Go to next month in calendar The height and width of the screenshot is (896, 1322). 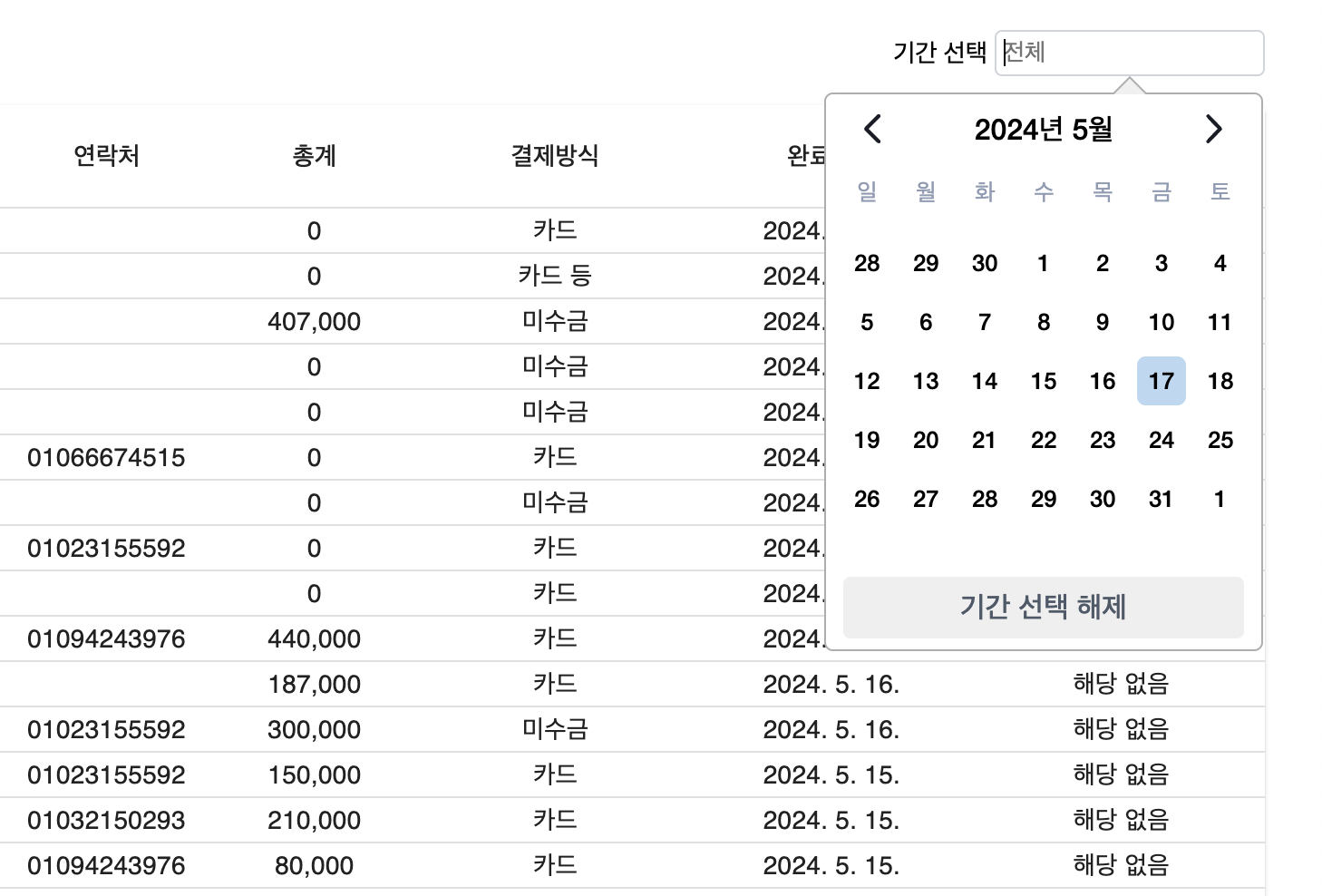(1214, 130)
